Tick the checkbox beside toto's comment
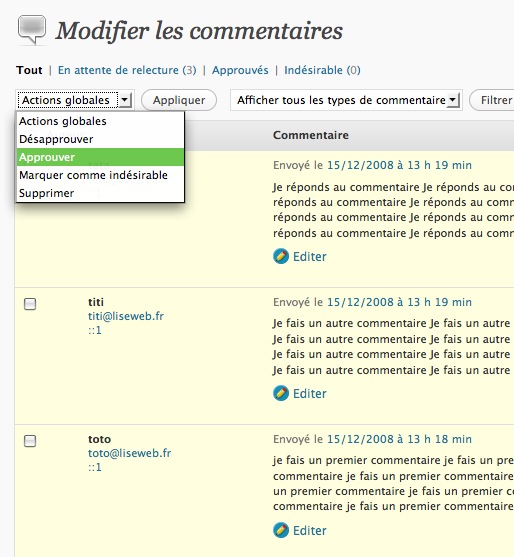The height and width of the screenshot is (557, 514). pos(30,441)
